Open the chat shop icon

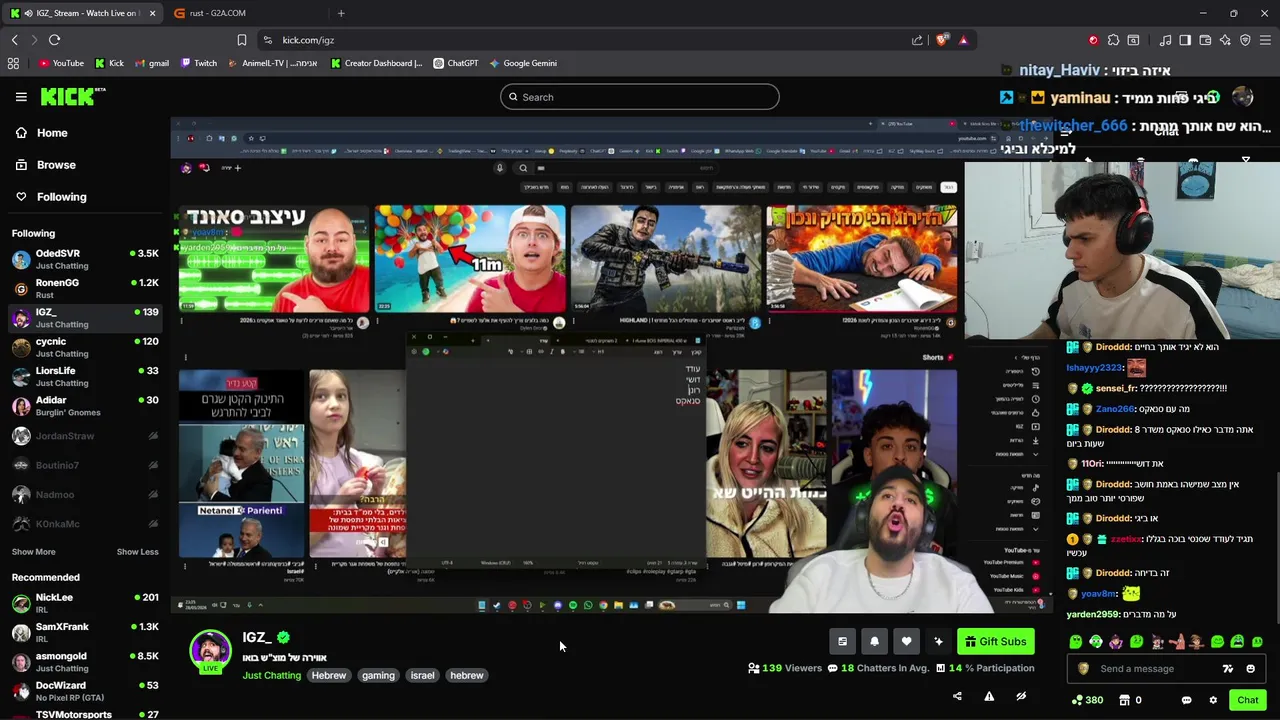(x=1124, y=700)
